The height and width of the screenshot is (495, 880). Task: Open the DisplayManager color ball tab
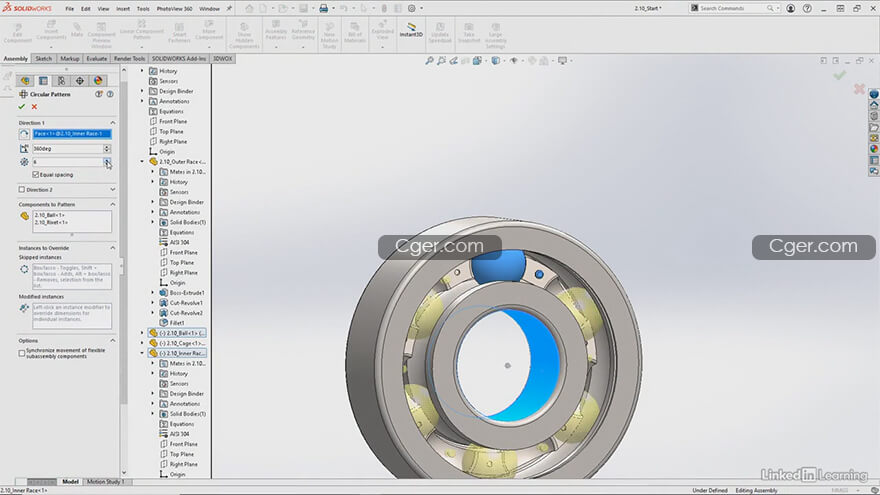tap(98, 81)
